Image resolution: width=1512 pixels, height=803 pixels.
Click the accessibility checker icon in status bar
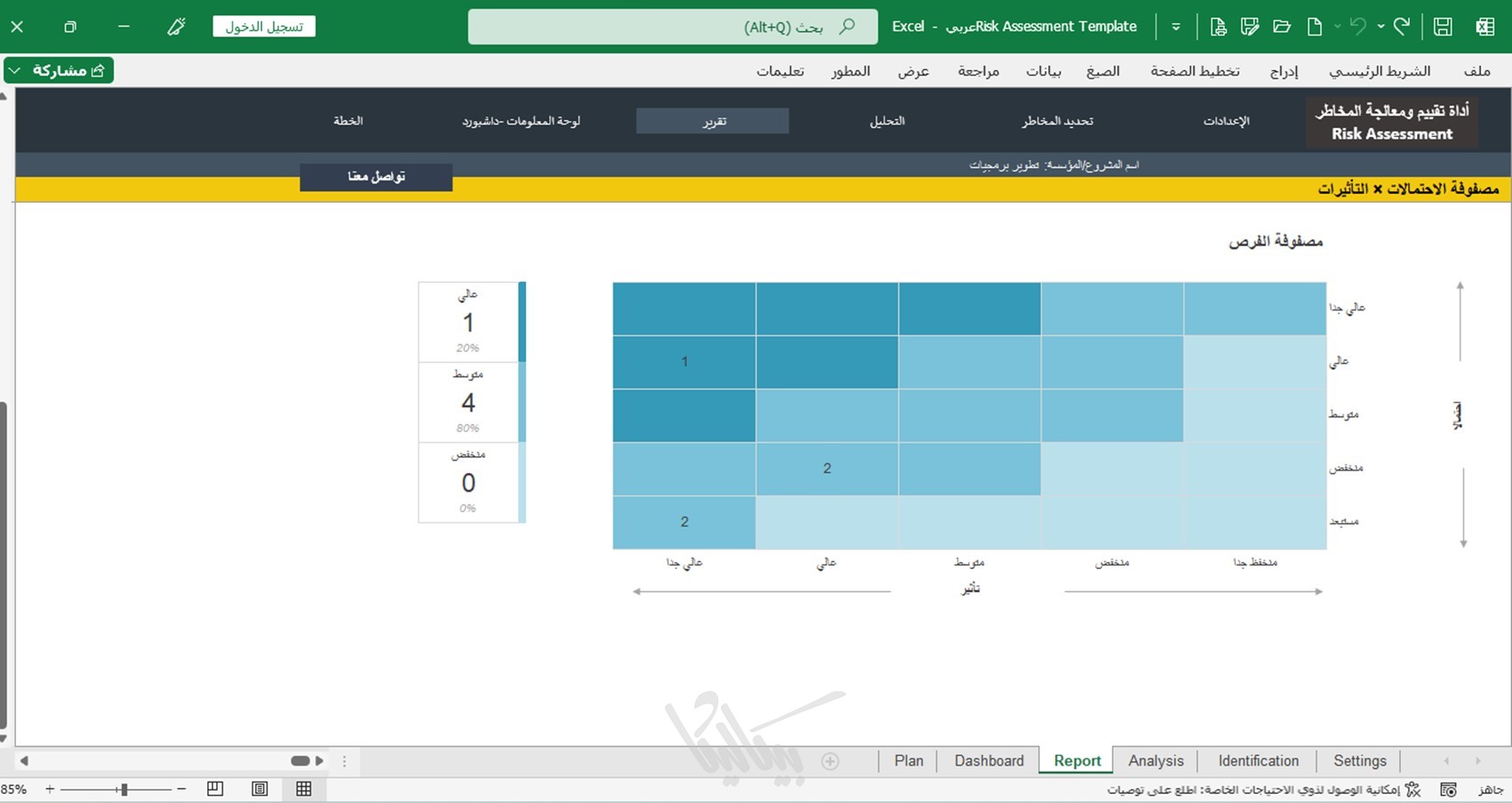click(1412, 789)
